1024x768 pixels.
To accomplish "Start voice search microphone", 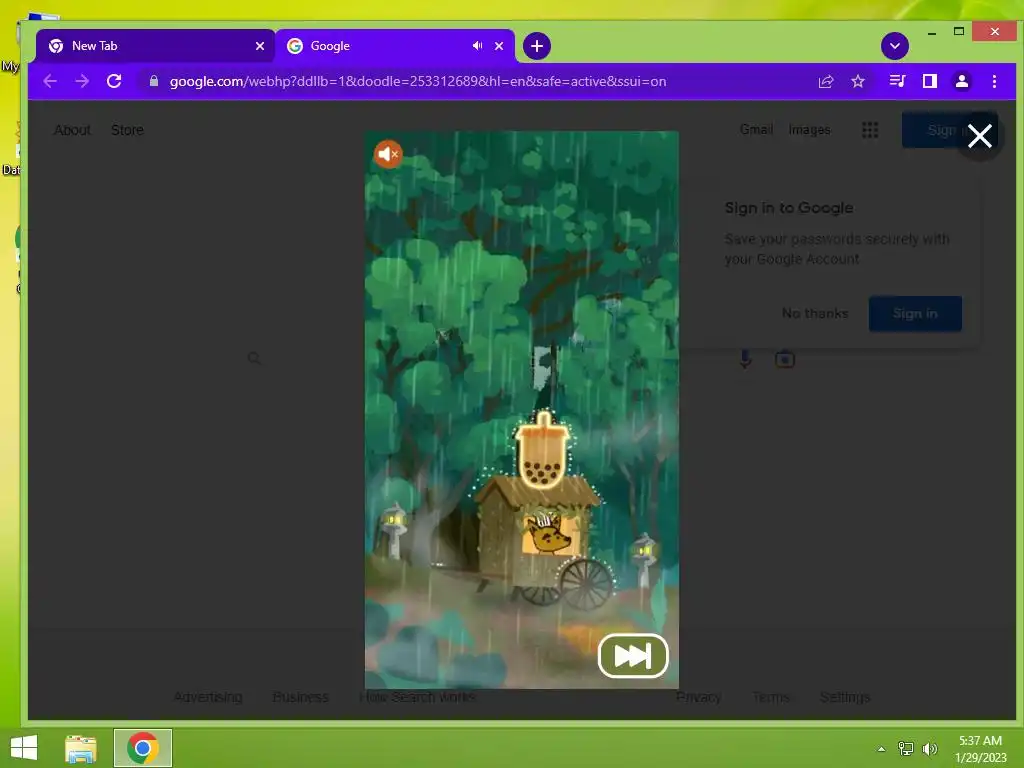I will click(x=745, y=359).
